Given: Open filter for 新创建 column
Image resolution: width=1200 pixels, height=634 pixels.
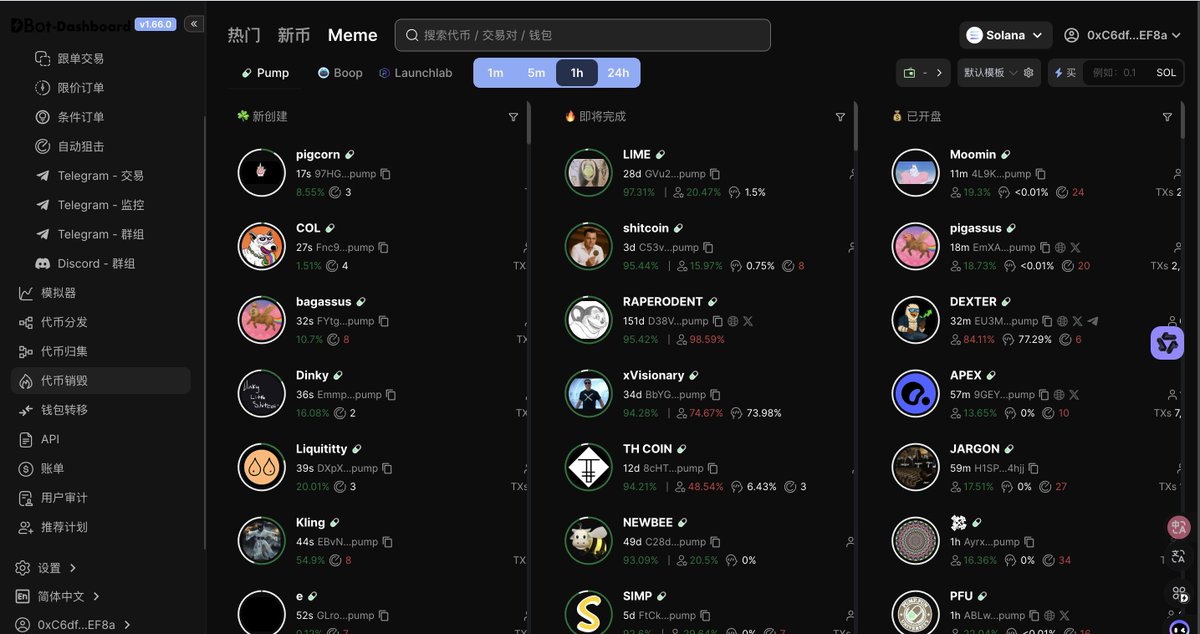Looking at the screenshot, I should click(514, 117).
